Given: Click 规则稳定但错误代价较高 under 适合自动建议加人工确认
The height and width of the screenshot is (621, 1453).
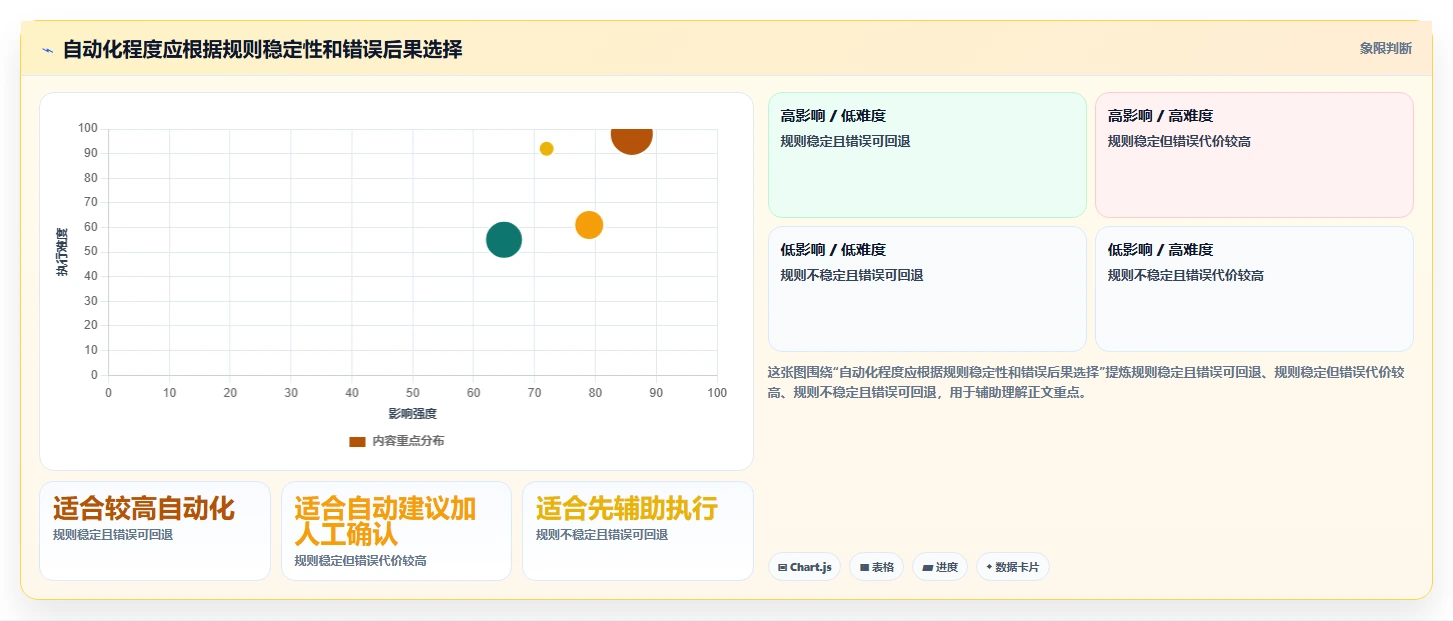Looking at the screenshot, I should [x=360, y=561].
